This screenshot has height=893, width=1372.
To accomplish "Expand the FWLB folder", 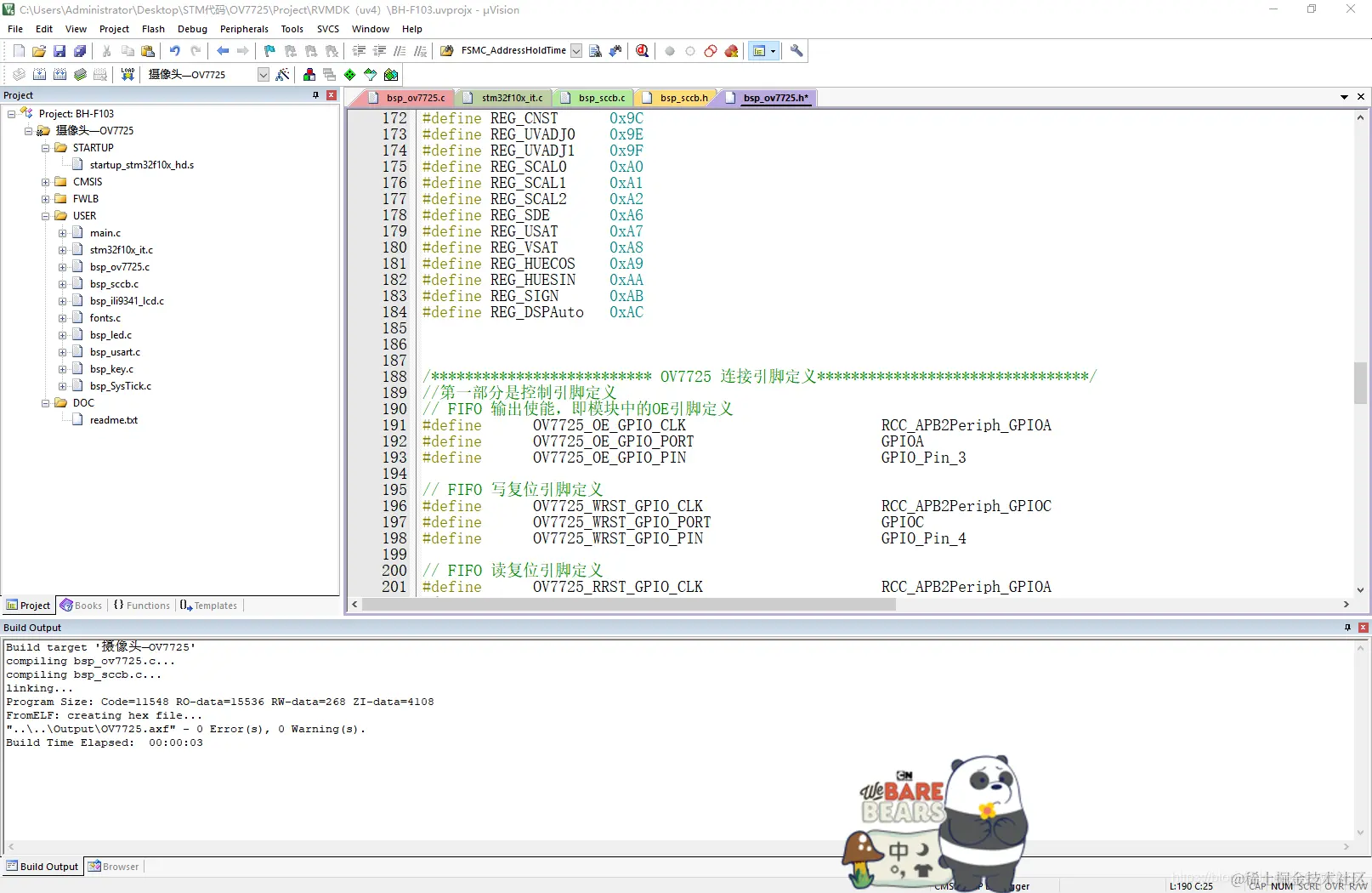I will click(45, 199).
